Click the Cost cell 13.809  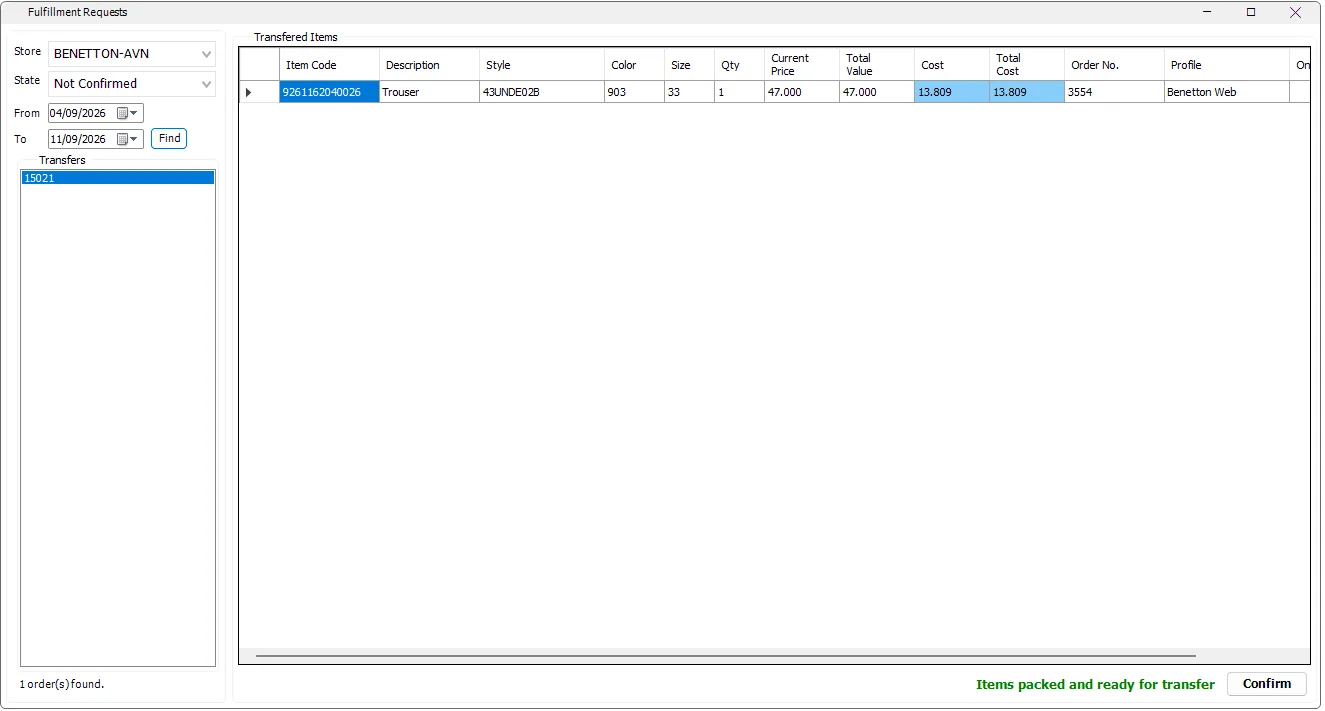[952, 92]
